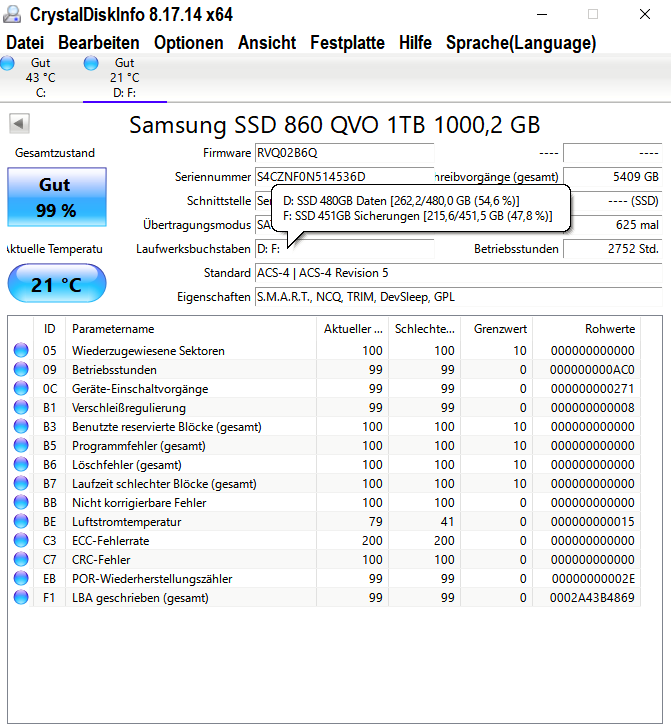
Task: Minimize the CrystalDiskInfo window
Action: tap(542, 14)
